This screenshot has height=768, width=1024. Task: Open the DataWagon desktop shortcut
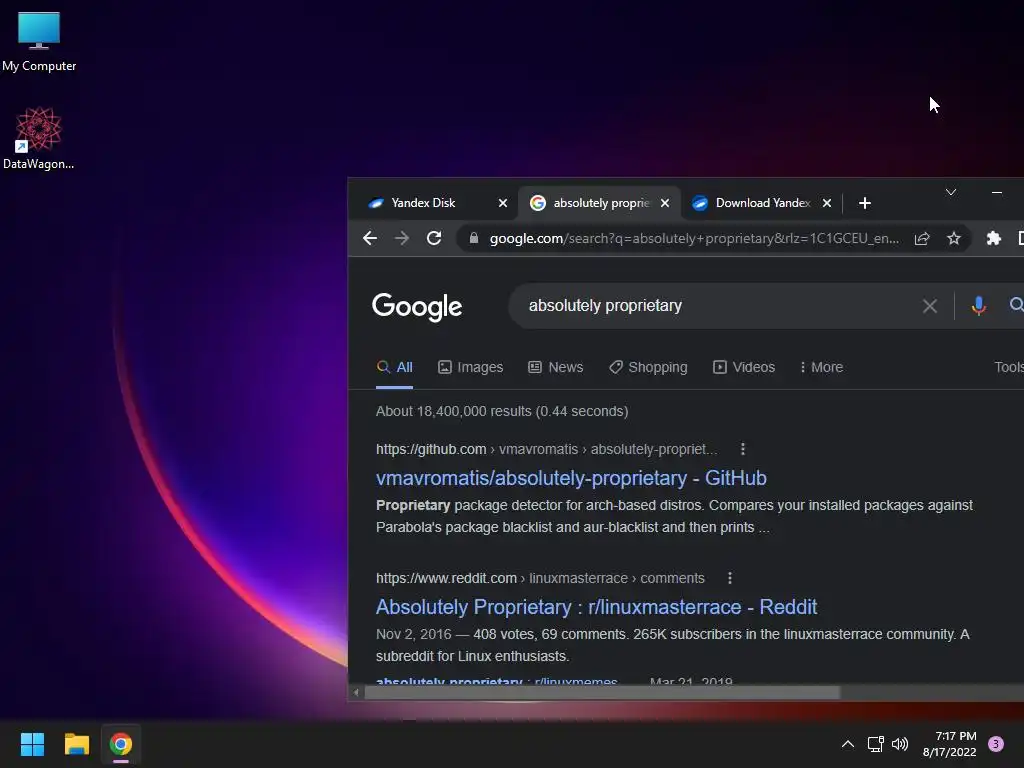click(39, 138)
